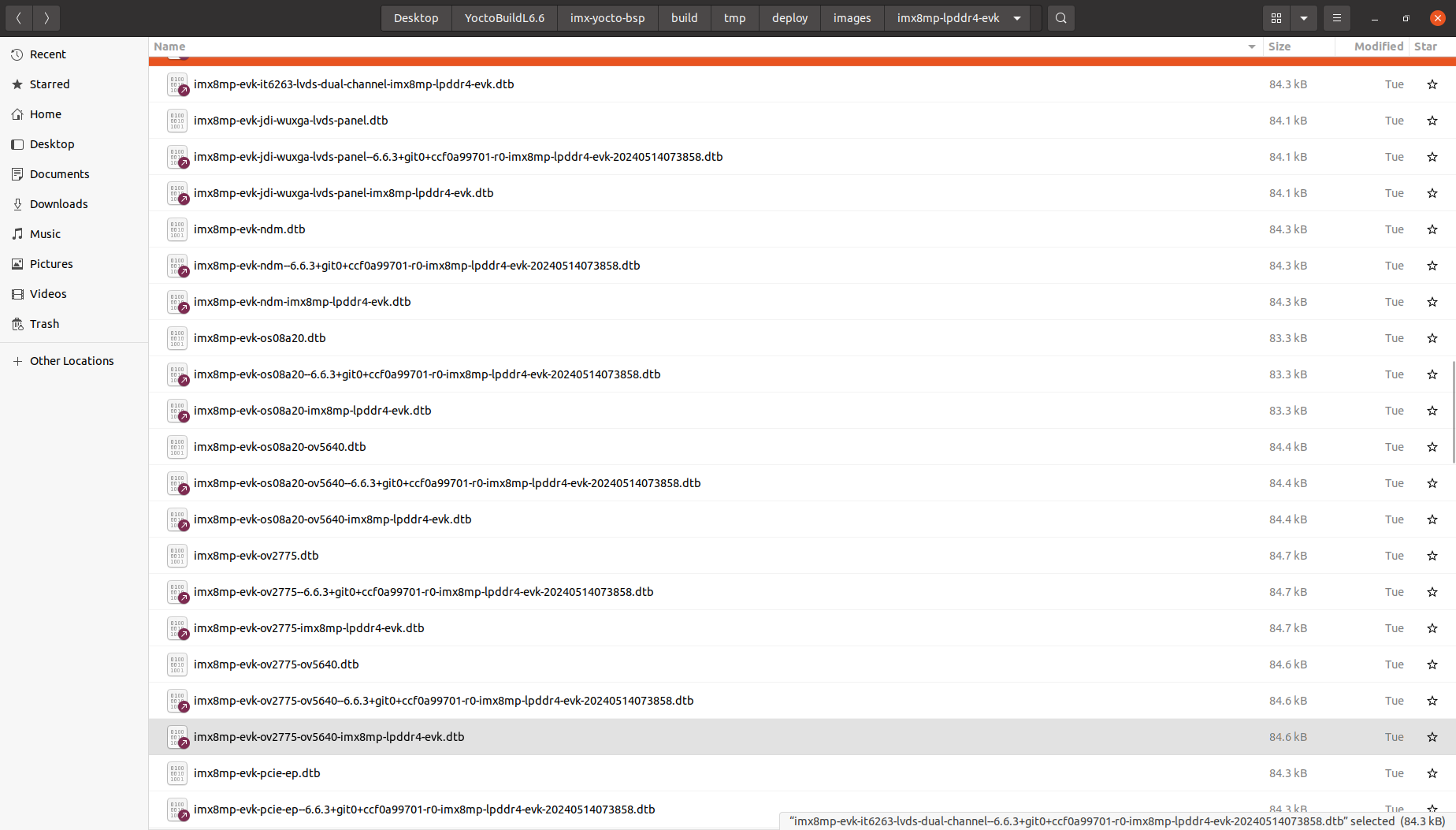
Task: Open Recent files from the sidebar
Action: click(x=47, y=54)
